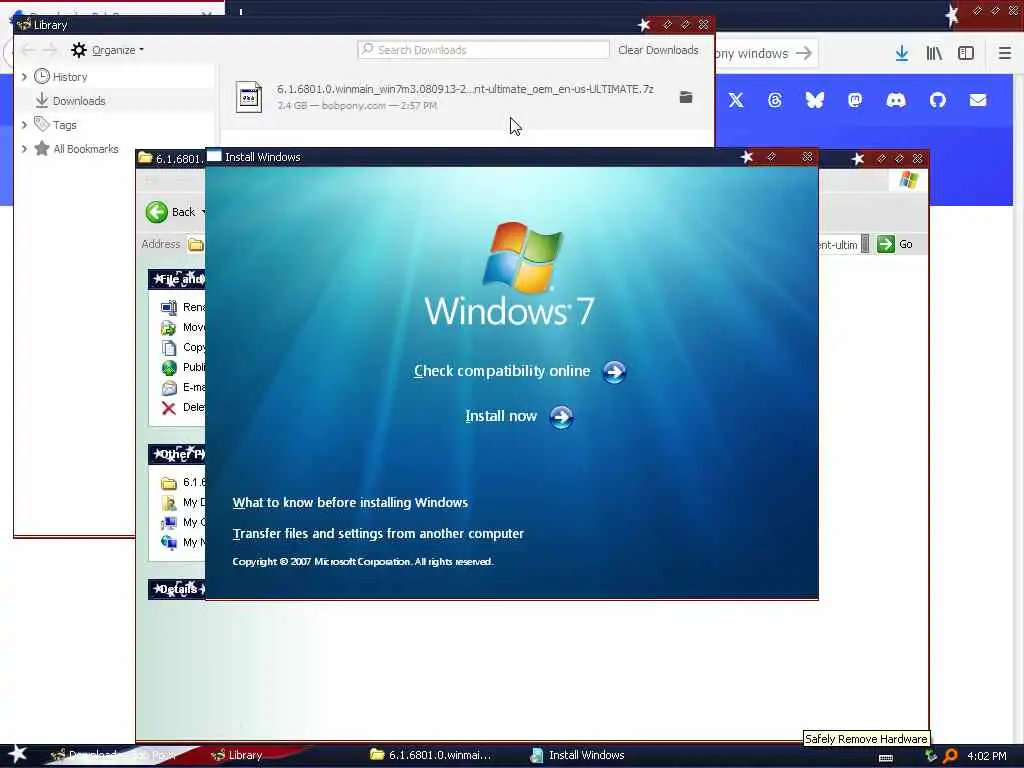Click the Copy task icon in Explorer
The width and height of the screenshot is (1024, 768).
[168, 347]
